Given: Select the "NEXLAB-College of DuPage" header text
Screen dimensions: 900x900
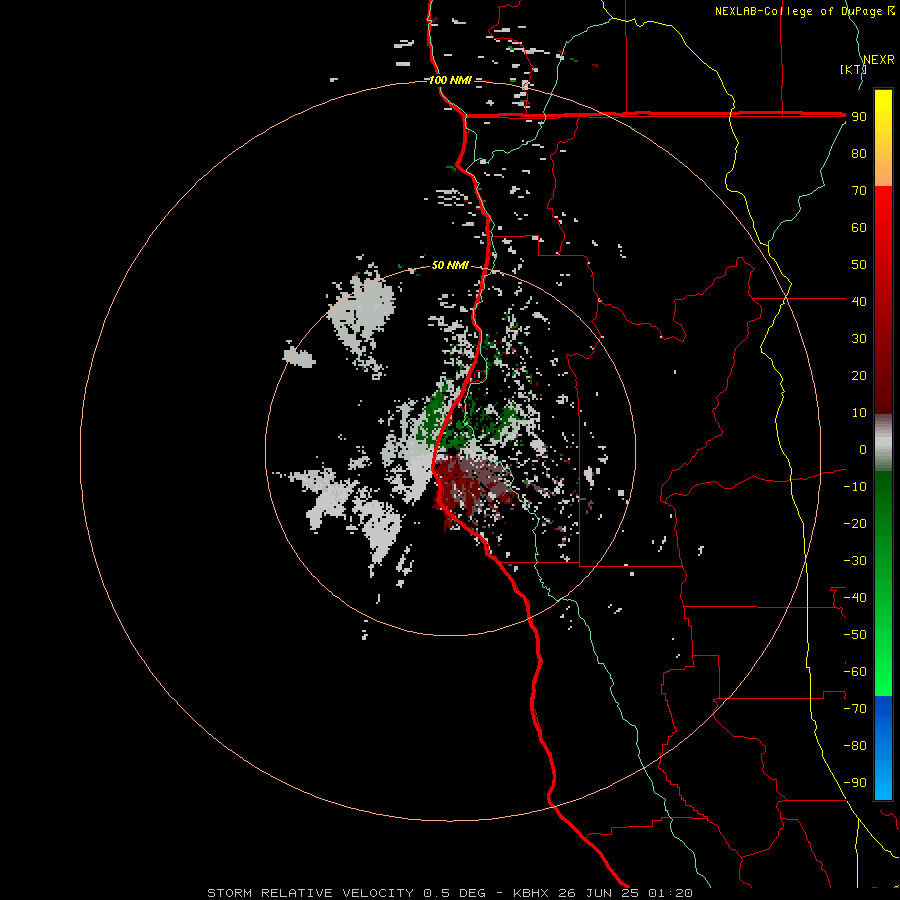Looking at the screenshot, I should point(798,11).
